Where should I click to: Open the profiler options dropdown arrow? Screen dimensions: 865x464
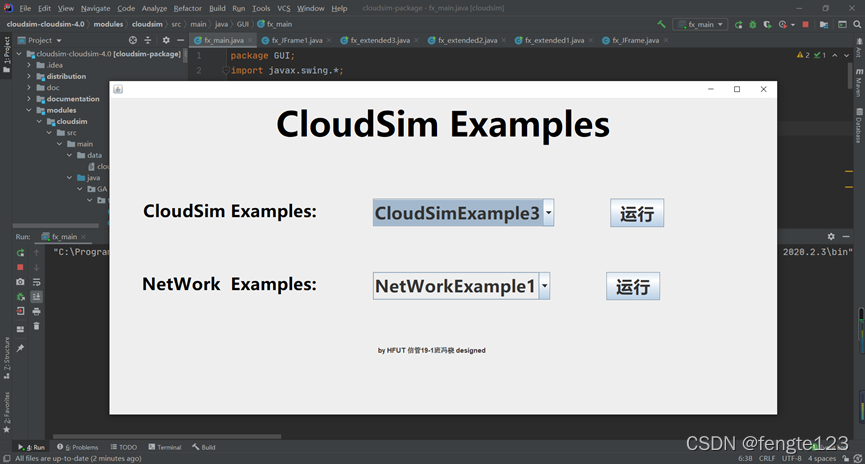793,24
